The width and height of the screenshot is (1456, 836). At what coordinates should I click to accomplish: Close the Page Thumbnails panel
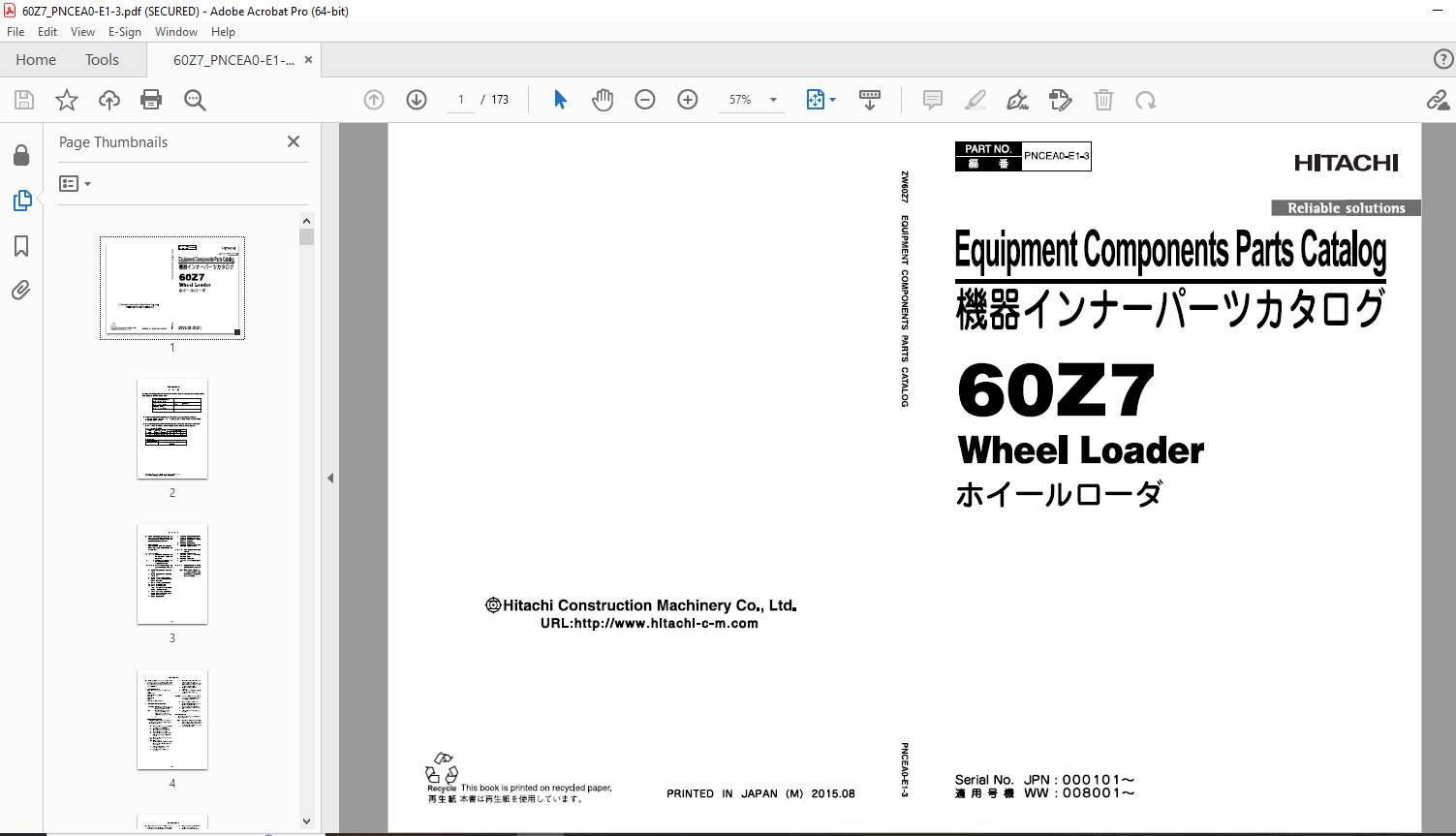(x=294, y=141)
